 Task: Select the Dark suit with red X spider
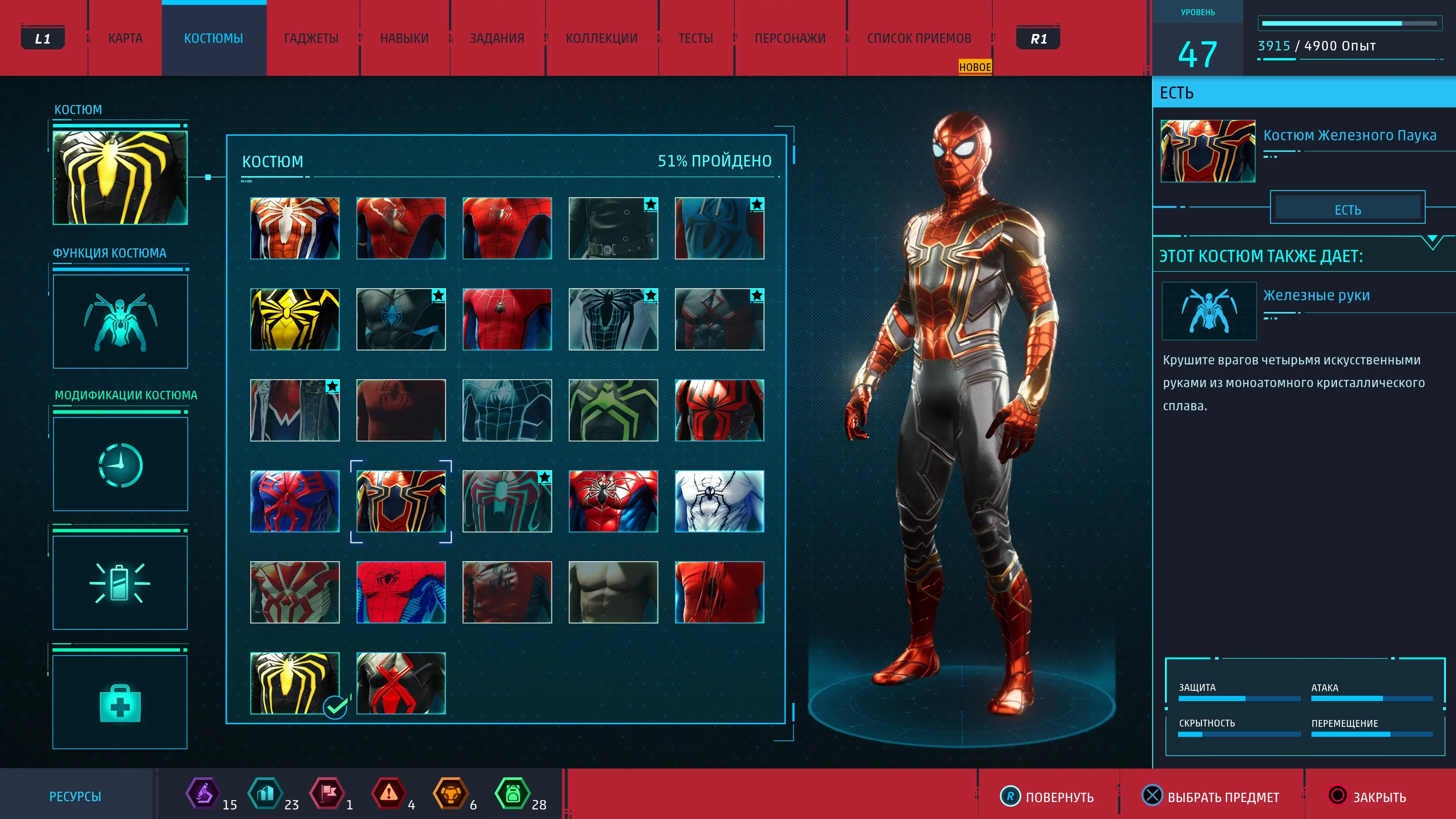point(401,683)
